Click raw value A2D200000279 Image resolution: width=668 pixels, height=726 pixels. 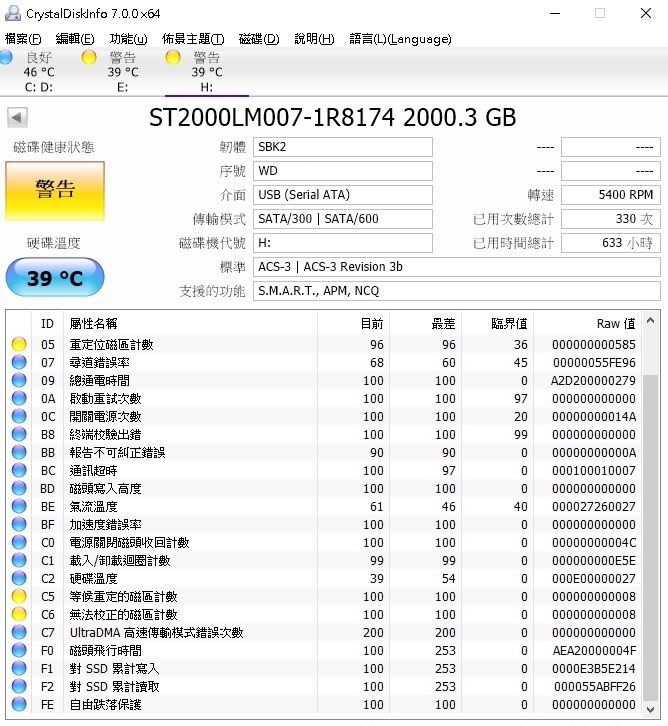click(593, 381)
